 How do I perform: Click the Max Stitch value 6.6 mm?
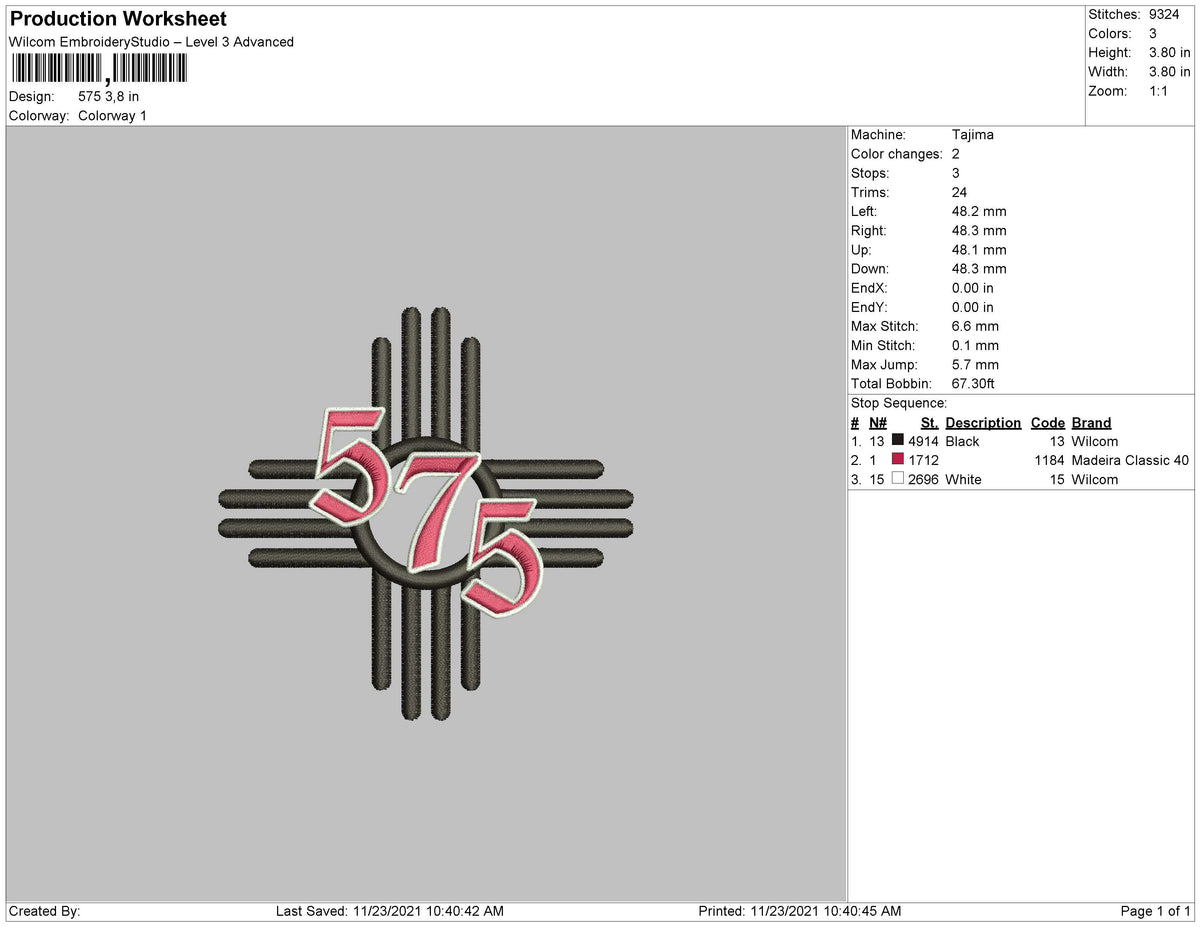975,326
